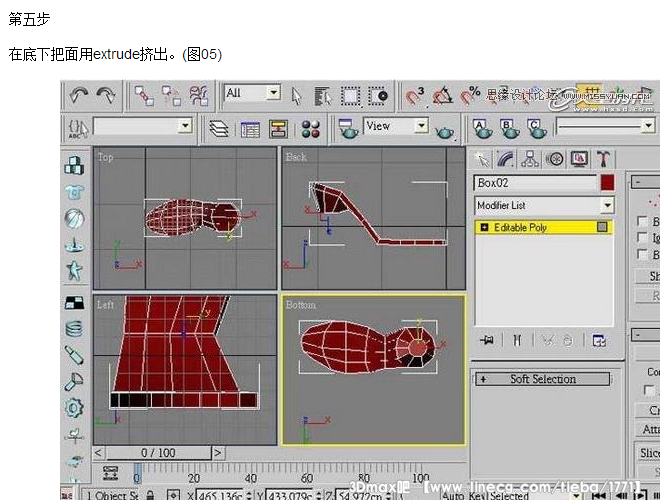Screen dimensions: 670x504
Task: Click the reactor motor gear icon
Action: point(74,408)
